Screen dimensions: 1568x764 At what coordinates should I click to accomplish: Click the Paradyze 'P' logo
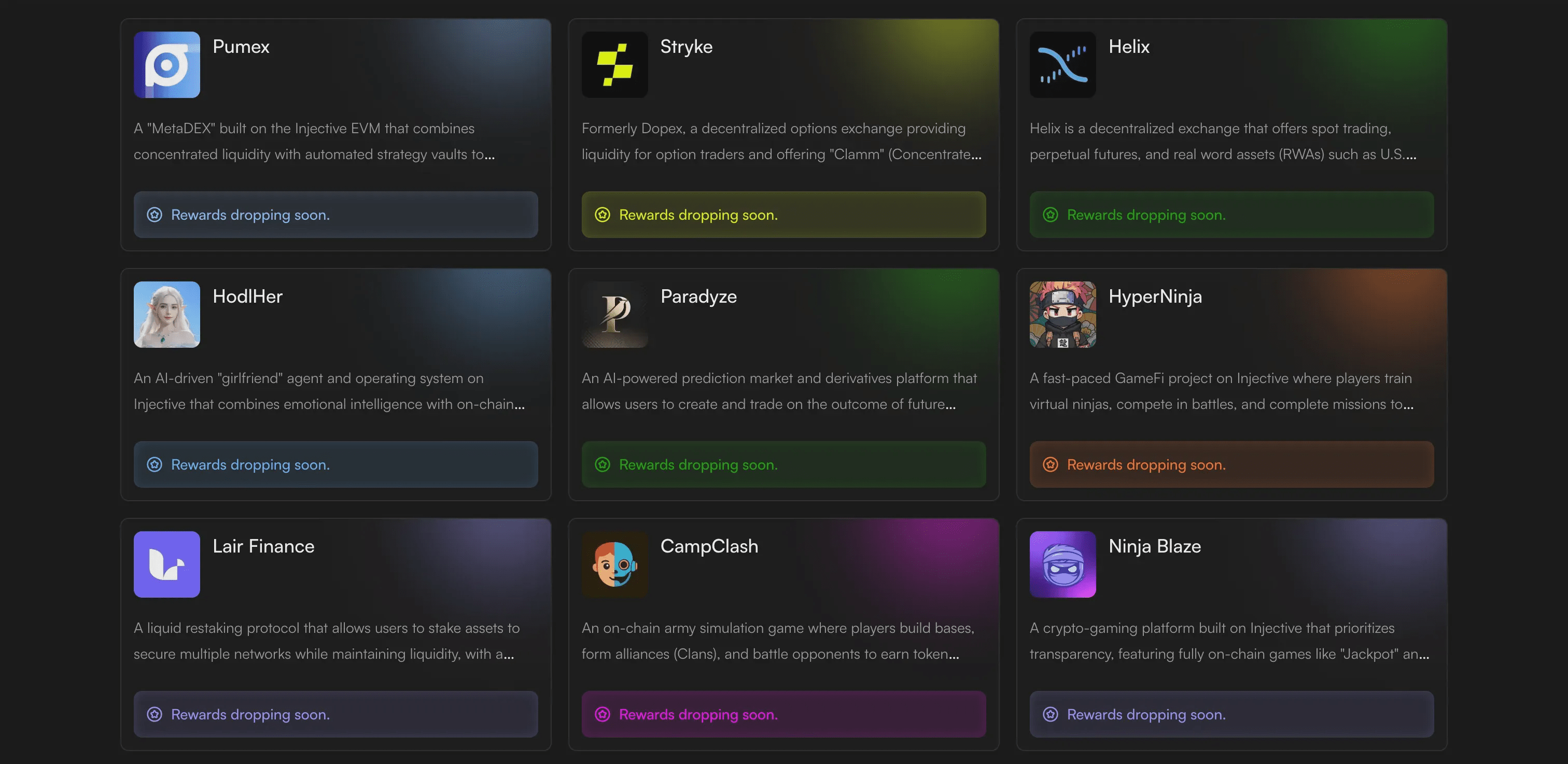tap(615, 315)
